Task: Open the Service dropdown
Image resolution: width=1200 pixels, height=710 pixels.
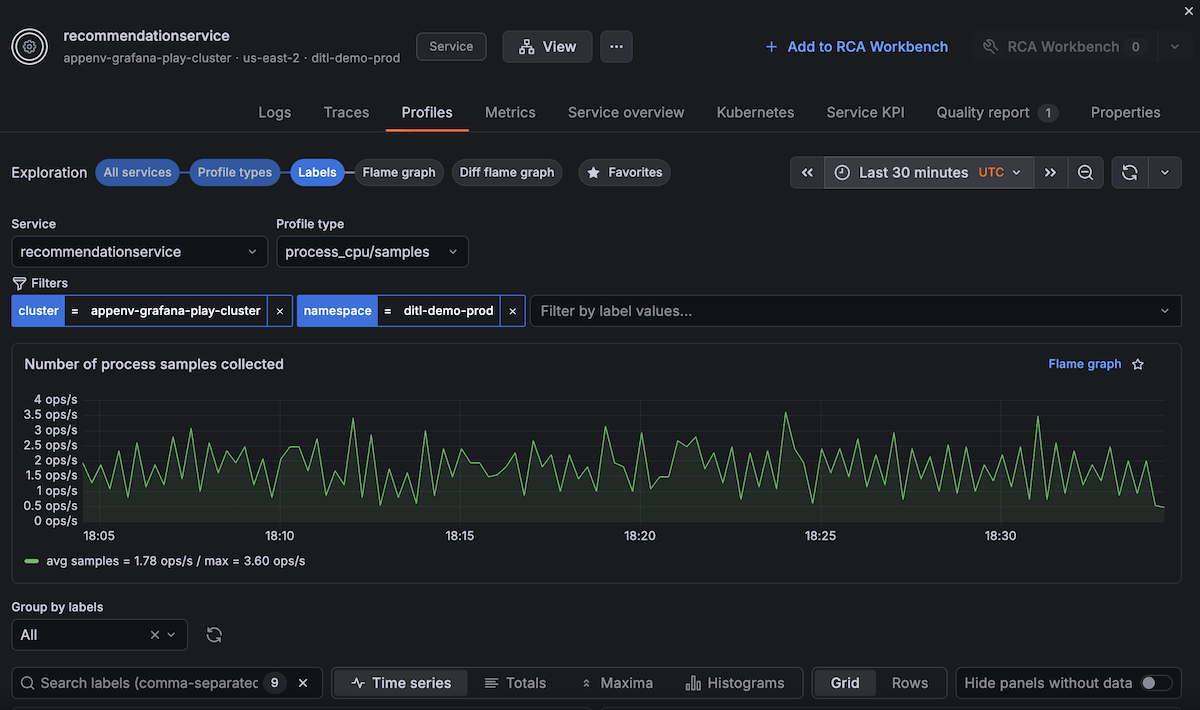Action: 139,251
